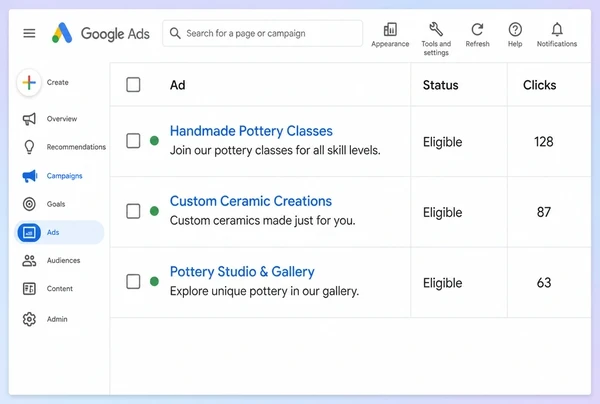
Task: Click 'Custom ceramics made just for you.' description
Action: click(x=262, y=221)
